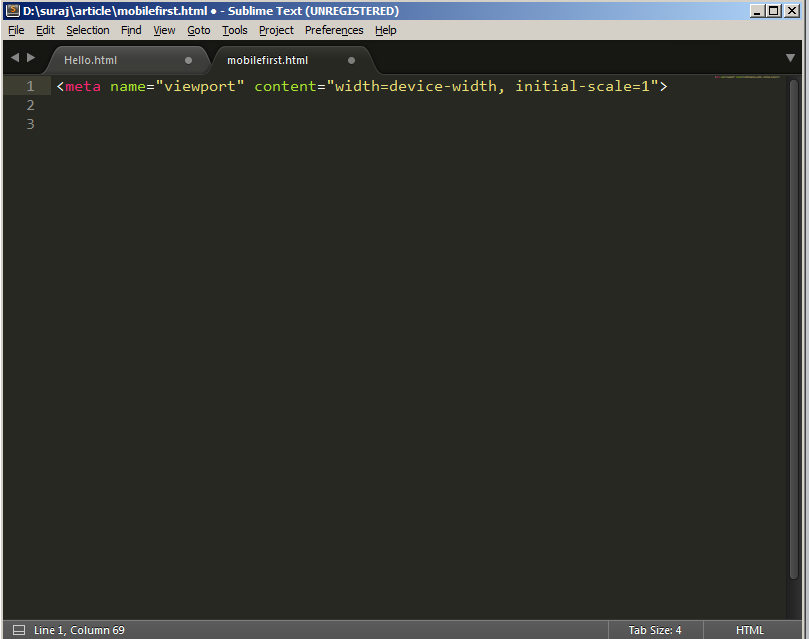Viewport: 809px width, 639px height.
Task: Open the Preferences menu
Action: (x=334, y=30)
